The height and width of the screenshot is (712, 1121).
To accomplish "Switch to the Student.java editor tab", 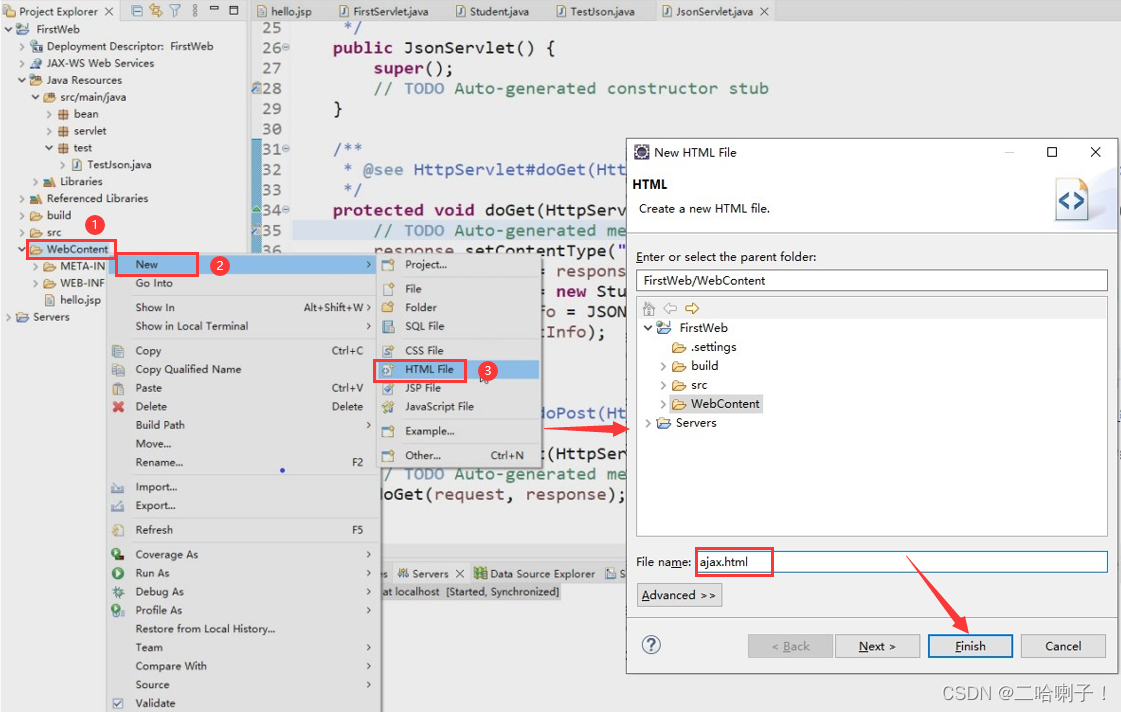I will [x=499, y=11].
